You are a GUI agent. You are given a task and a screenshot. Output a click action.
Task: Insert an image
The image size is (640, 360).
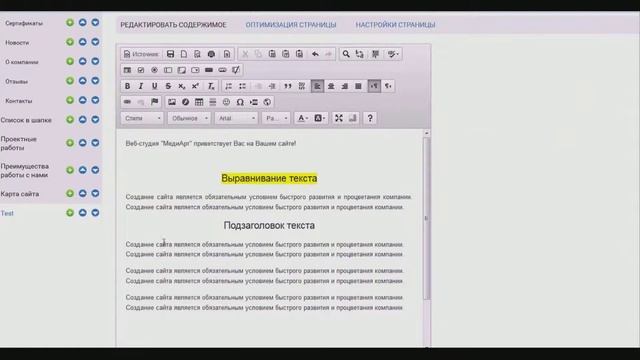pos(172,102)
